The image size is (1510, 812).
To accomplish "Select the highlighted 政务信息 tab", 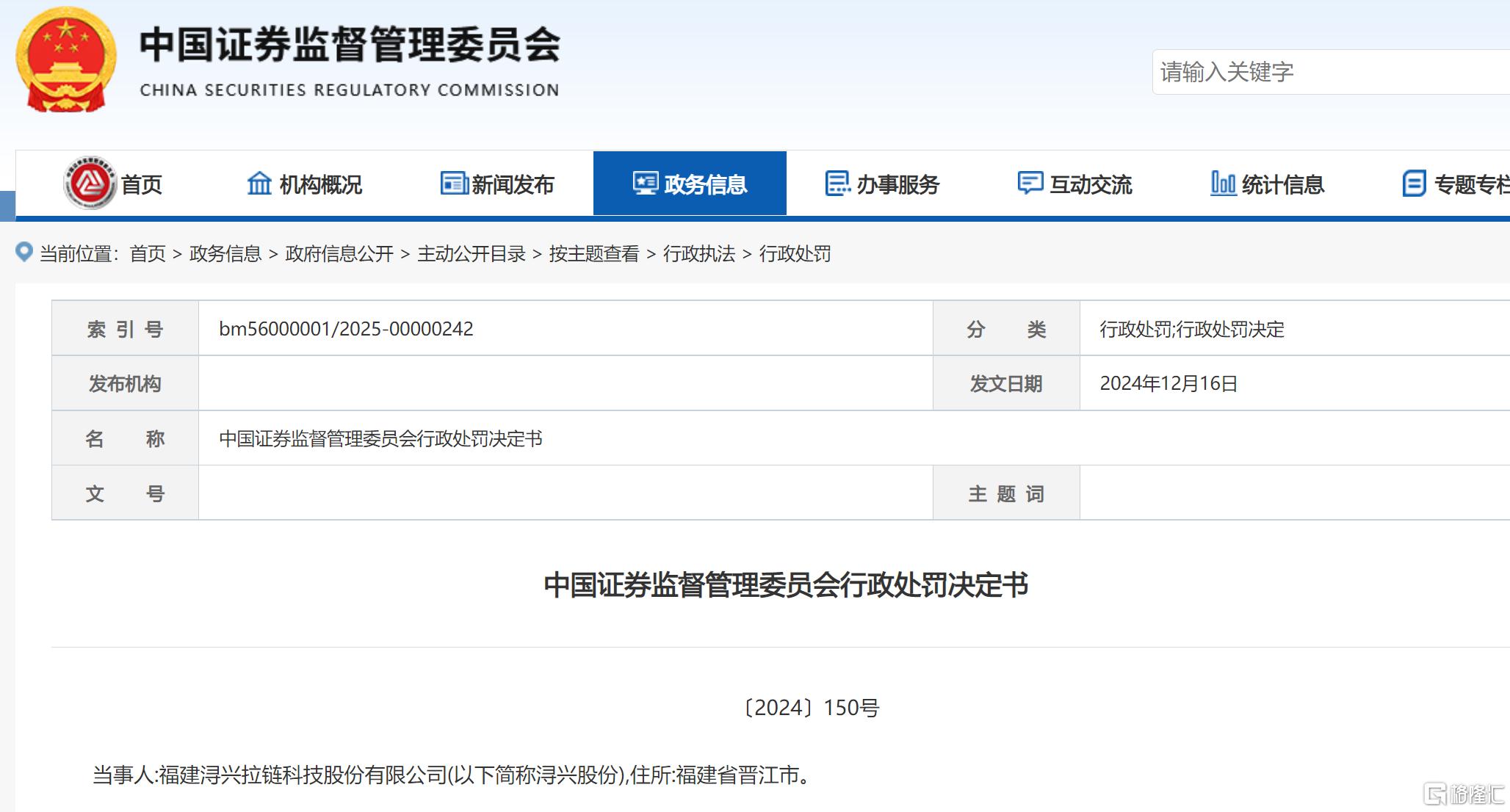I will click(x=690, y=184).
